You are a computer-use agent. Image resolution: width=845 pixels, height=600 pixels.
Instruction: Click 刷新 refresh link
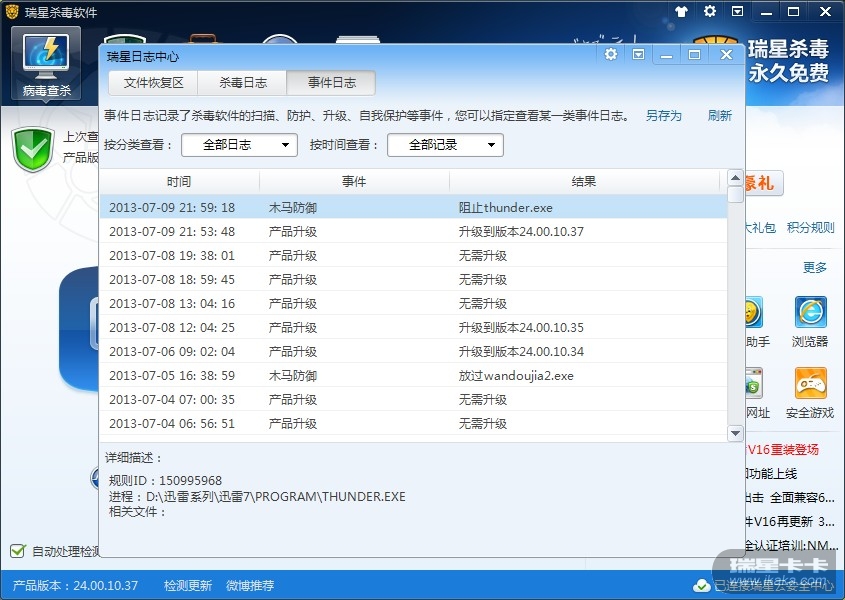pos(719,115)
